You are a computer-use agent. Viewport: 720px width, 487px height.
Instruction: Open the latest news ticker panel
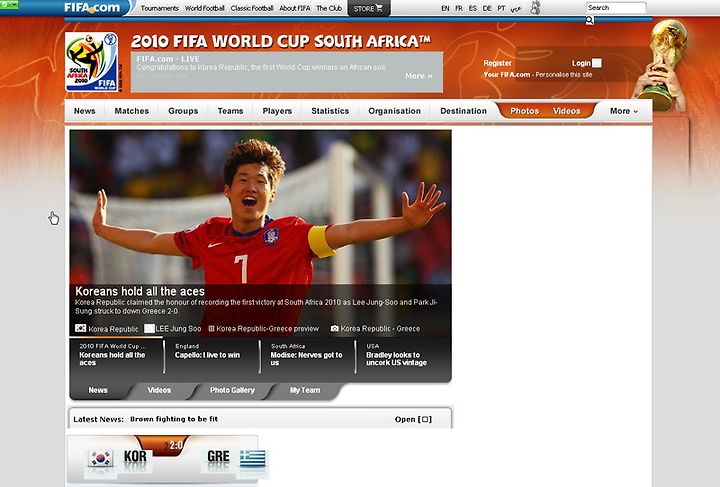pyautogui.click(x=413, y=419)
